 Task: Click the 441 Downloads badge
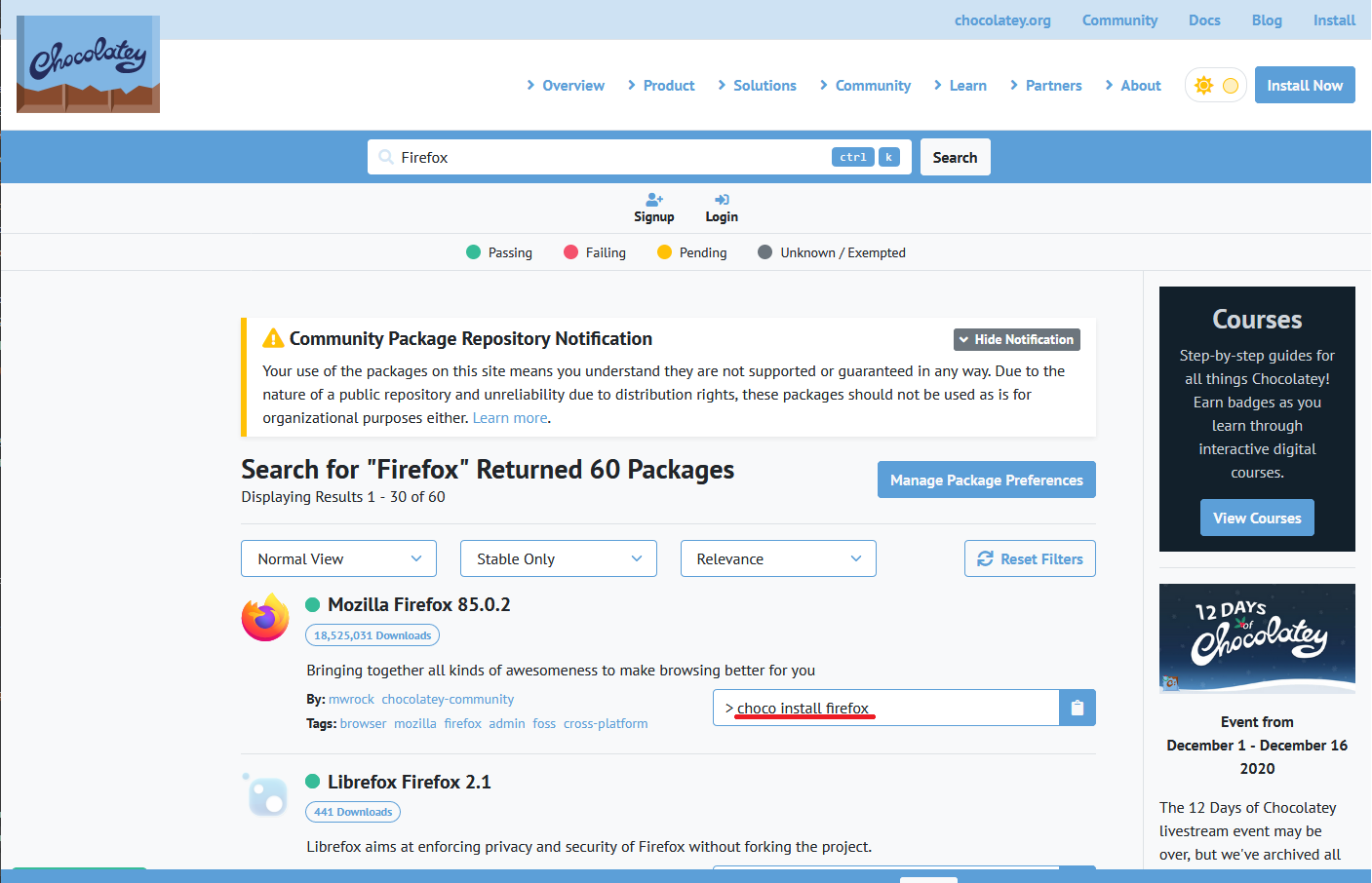353,812
